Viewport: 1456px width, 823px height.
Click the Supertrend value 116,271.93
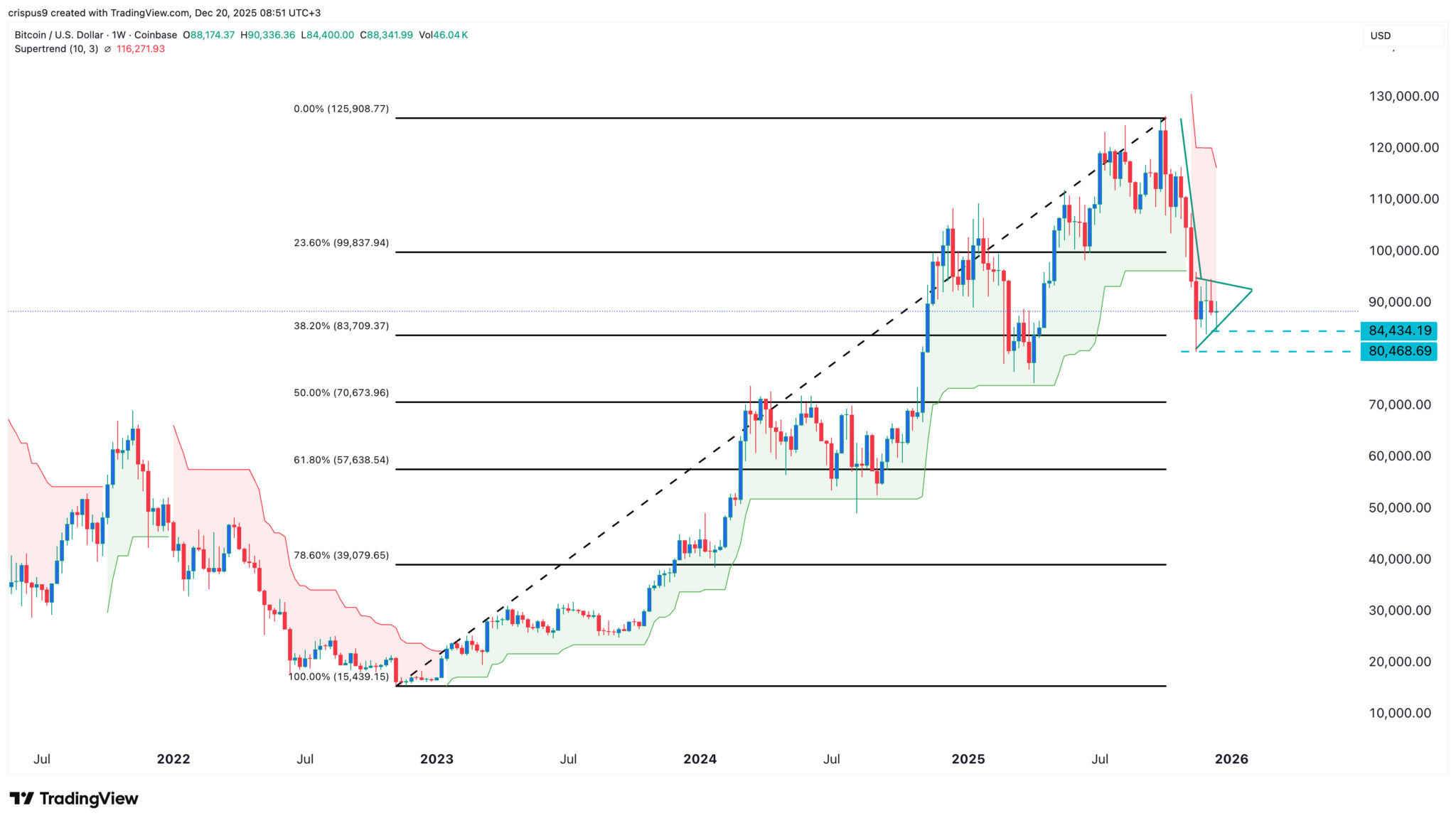coord(141,49)
